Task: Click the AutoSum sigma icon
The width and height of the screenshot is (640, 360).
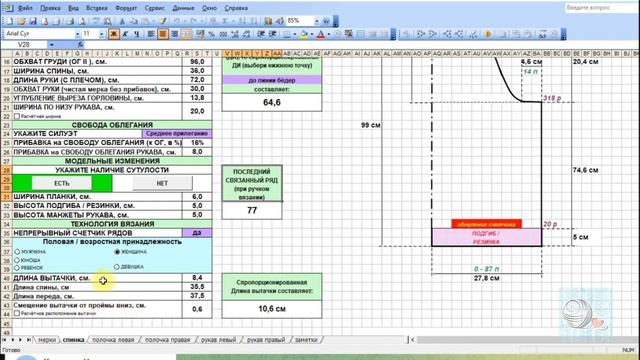Action: coord(225,21)
